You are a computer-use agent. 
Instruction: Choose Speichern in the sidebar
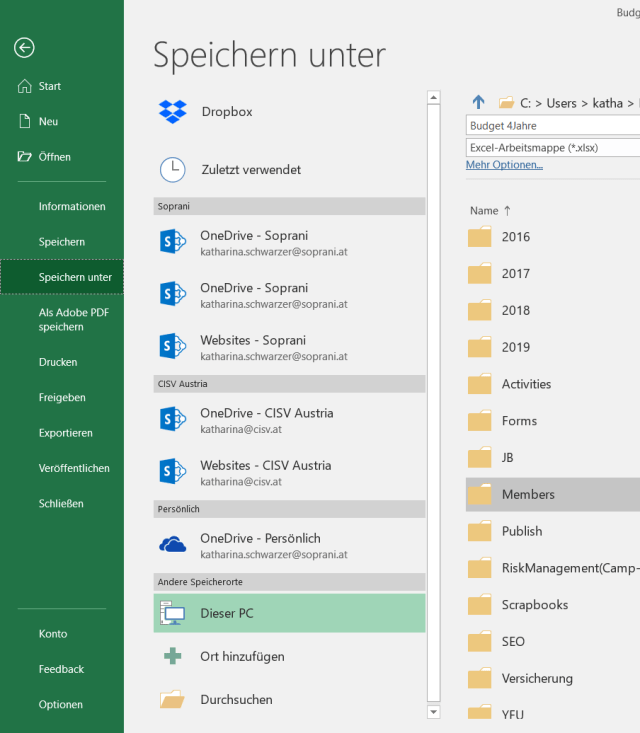coord(62,242)
